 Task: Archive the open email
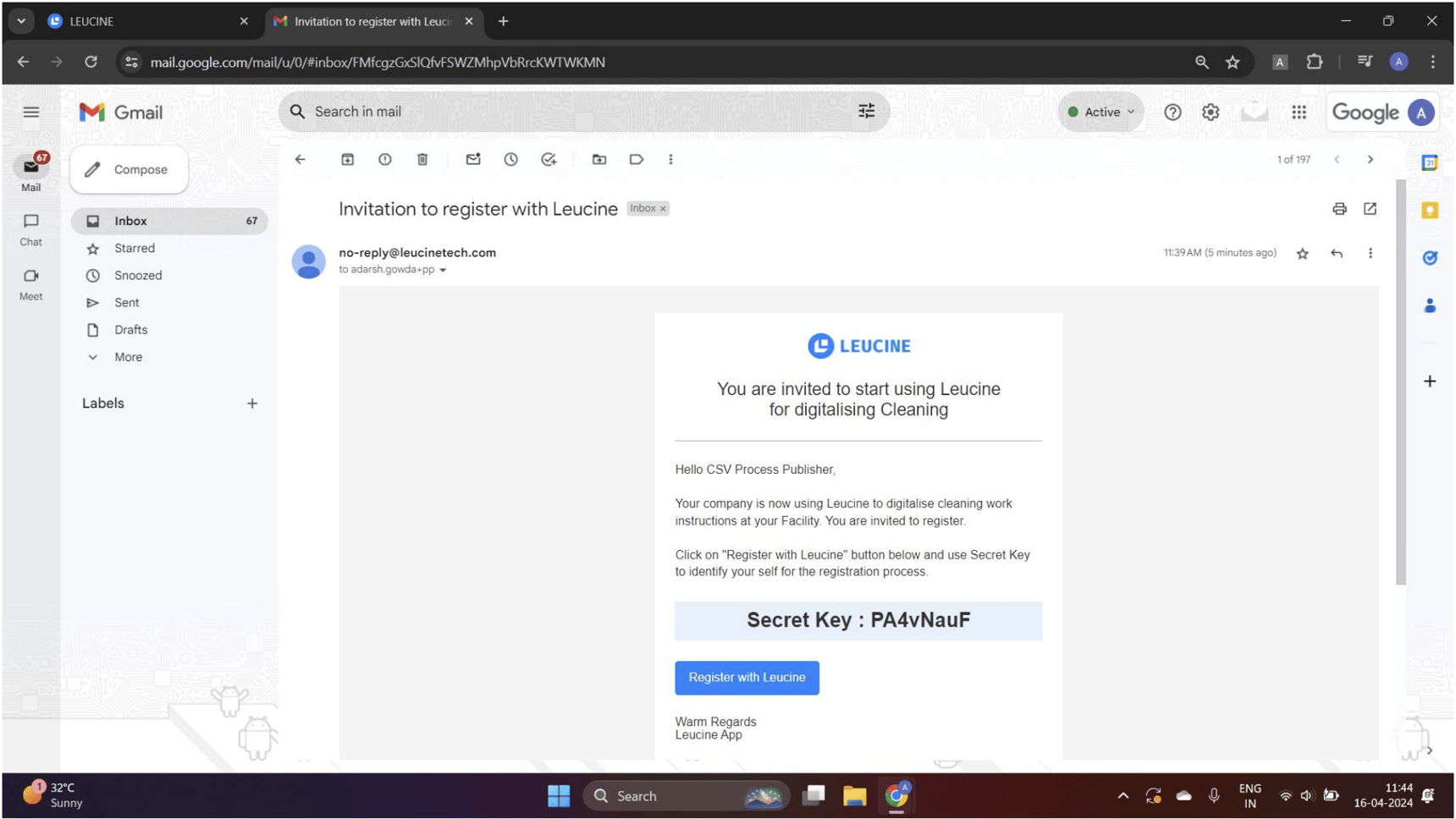pos(347,159)
